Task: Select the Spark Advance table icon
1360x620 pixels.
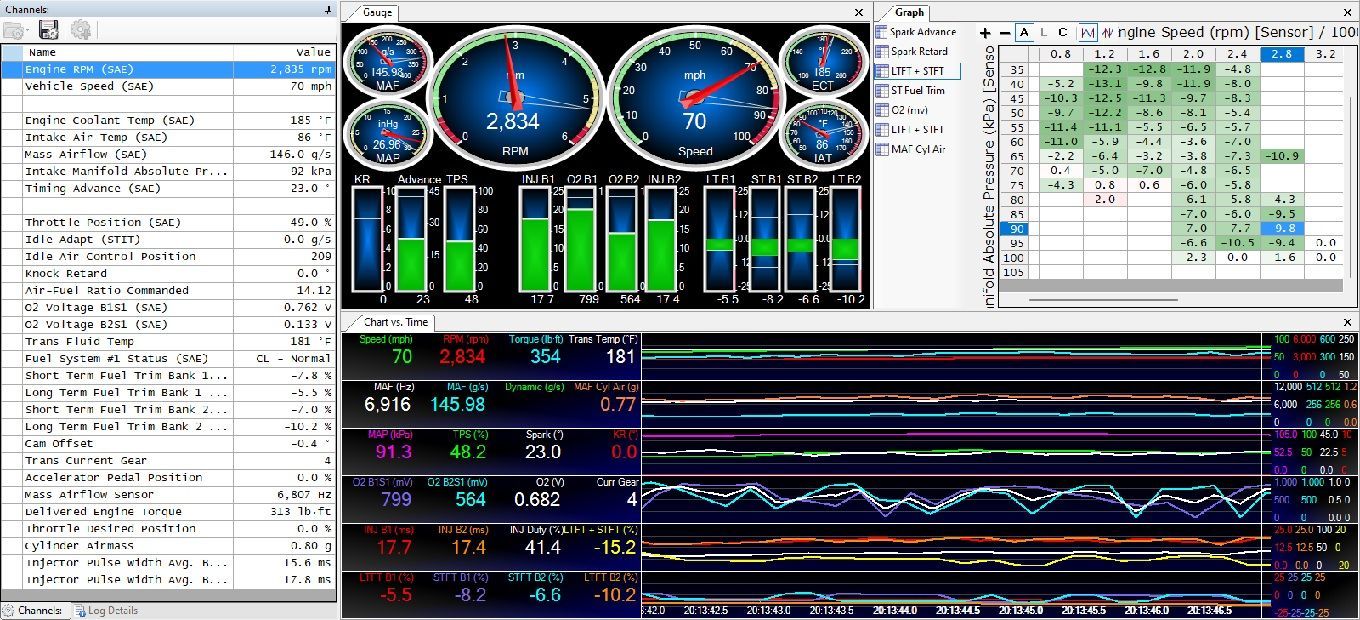Action: pyautogui.click(x=881, y=32)
